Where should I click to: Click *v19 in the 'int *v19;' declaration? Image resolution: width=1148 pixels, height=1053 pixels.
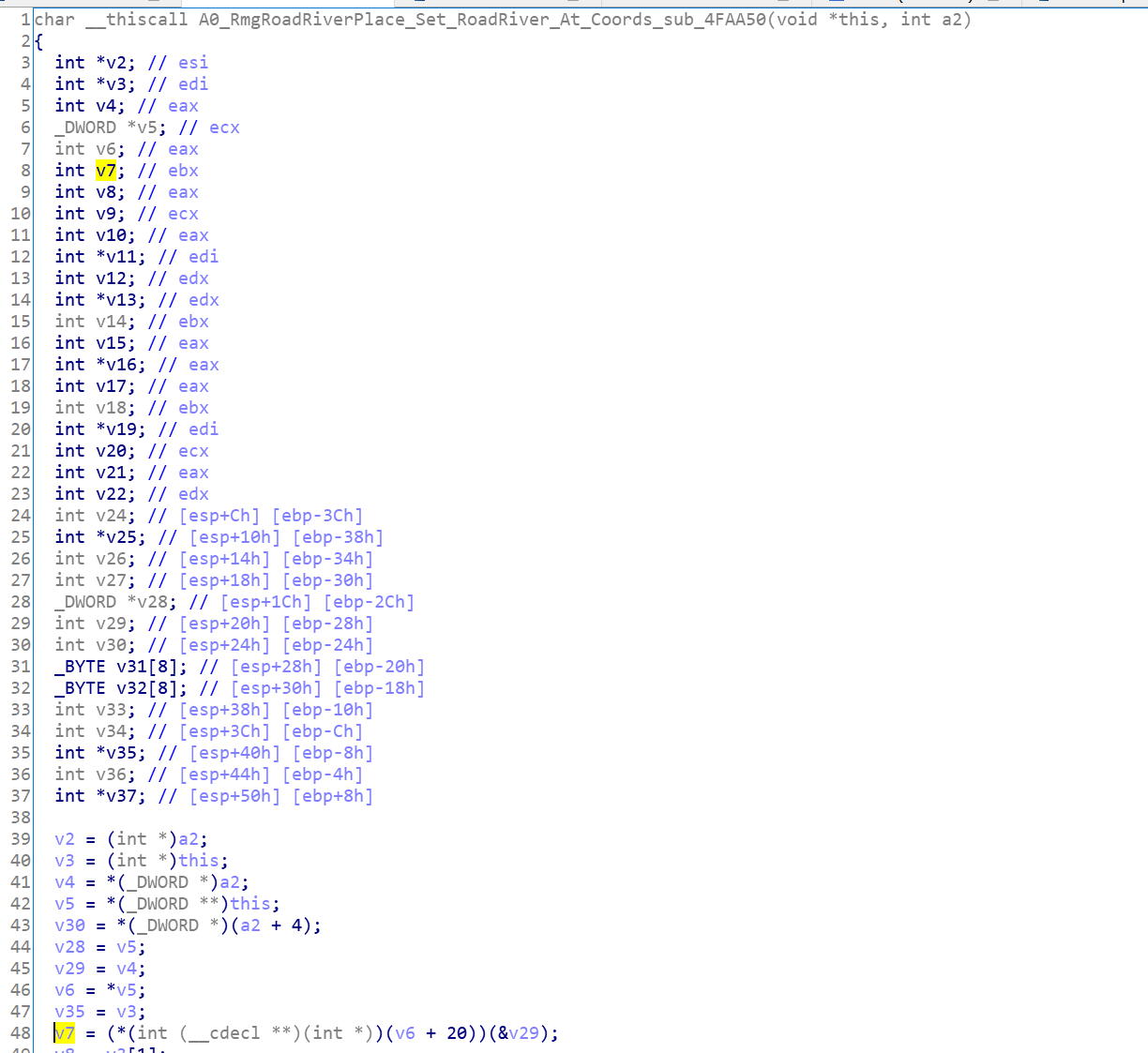116,429
